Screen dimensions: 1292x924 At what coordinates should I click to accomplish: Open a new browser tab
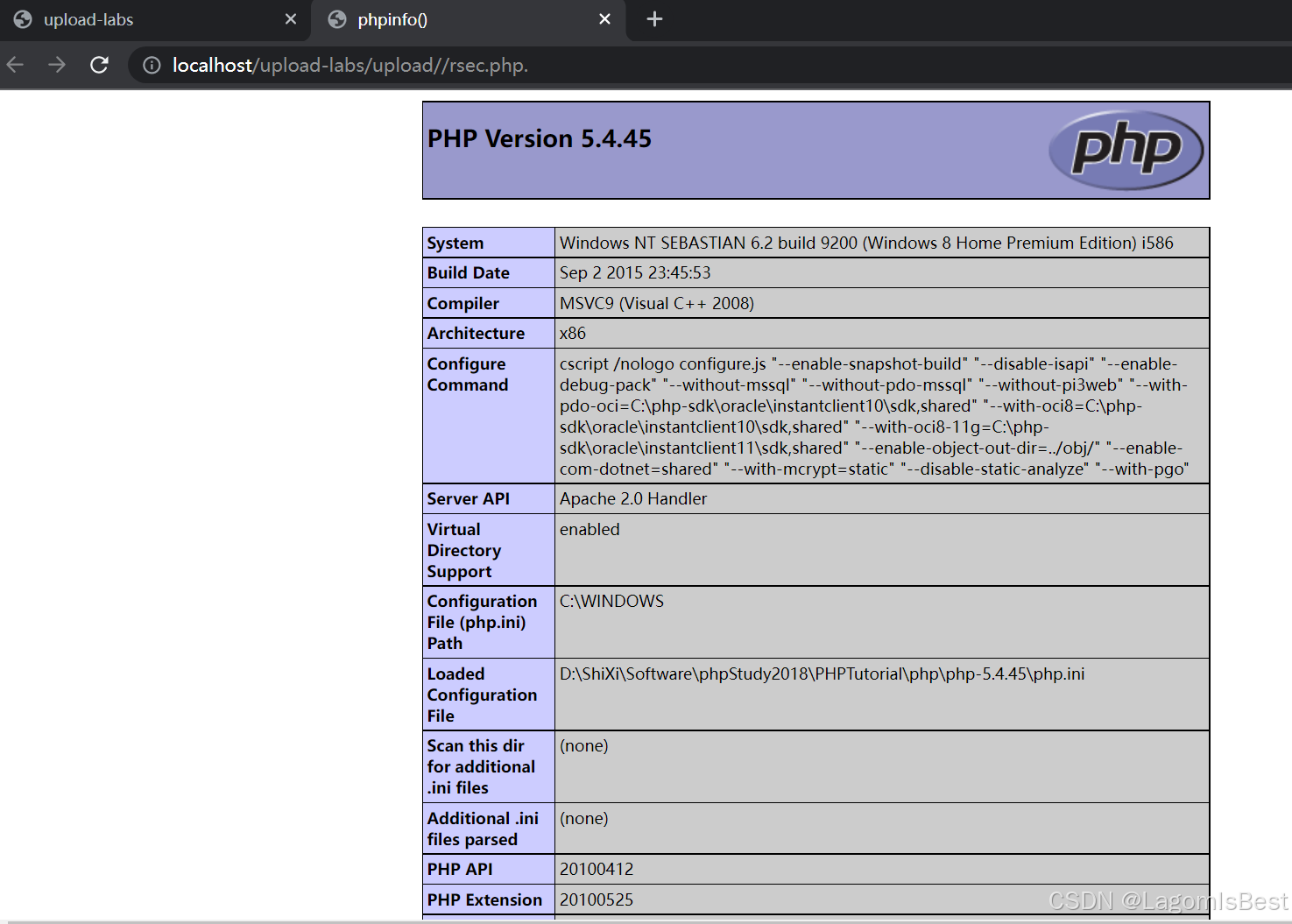654,19
